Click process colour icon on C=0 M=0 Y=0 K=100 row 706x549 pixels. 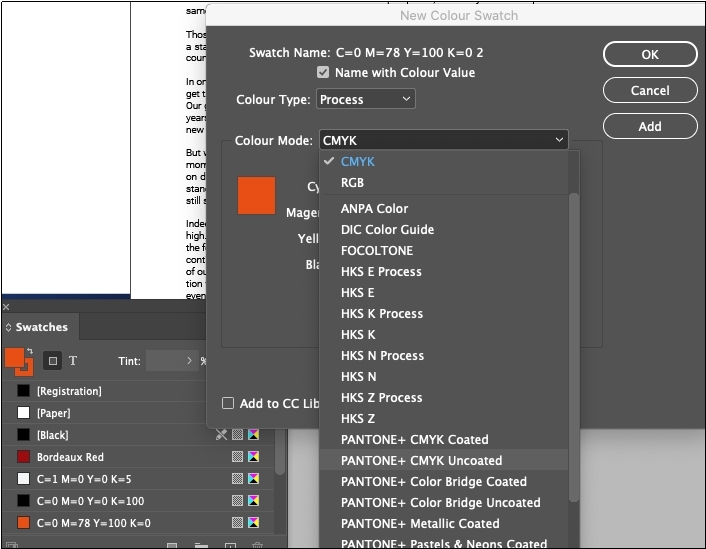point(237,500)
